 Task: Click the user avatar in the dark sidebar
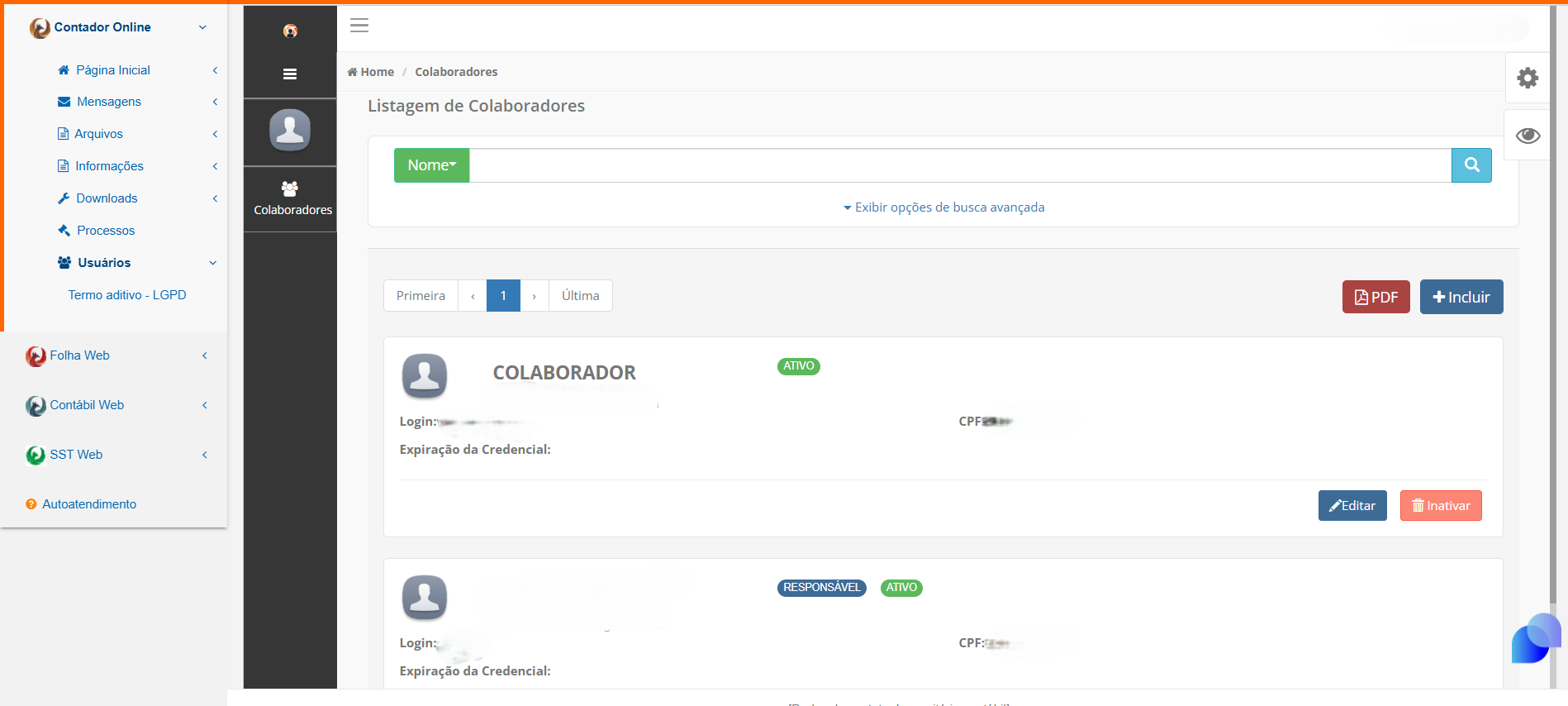[290, 130]
